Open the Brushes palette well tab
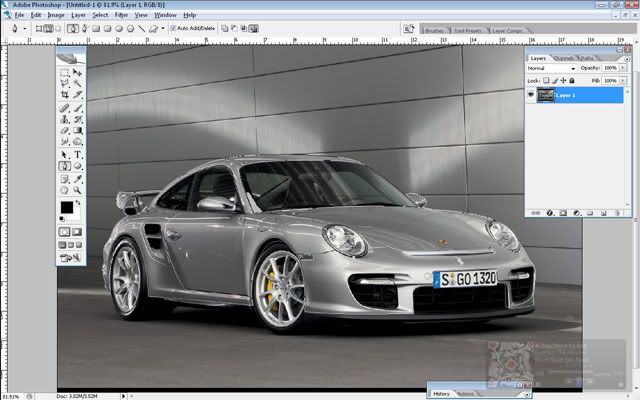Viewport: 640px width, 400px height. click(434, 31)
